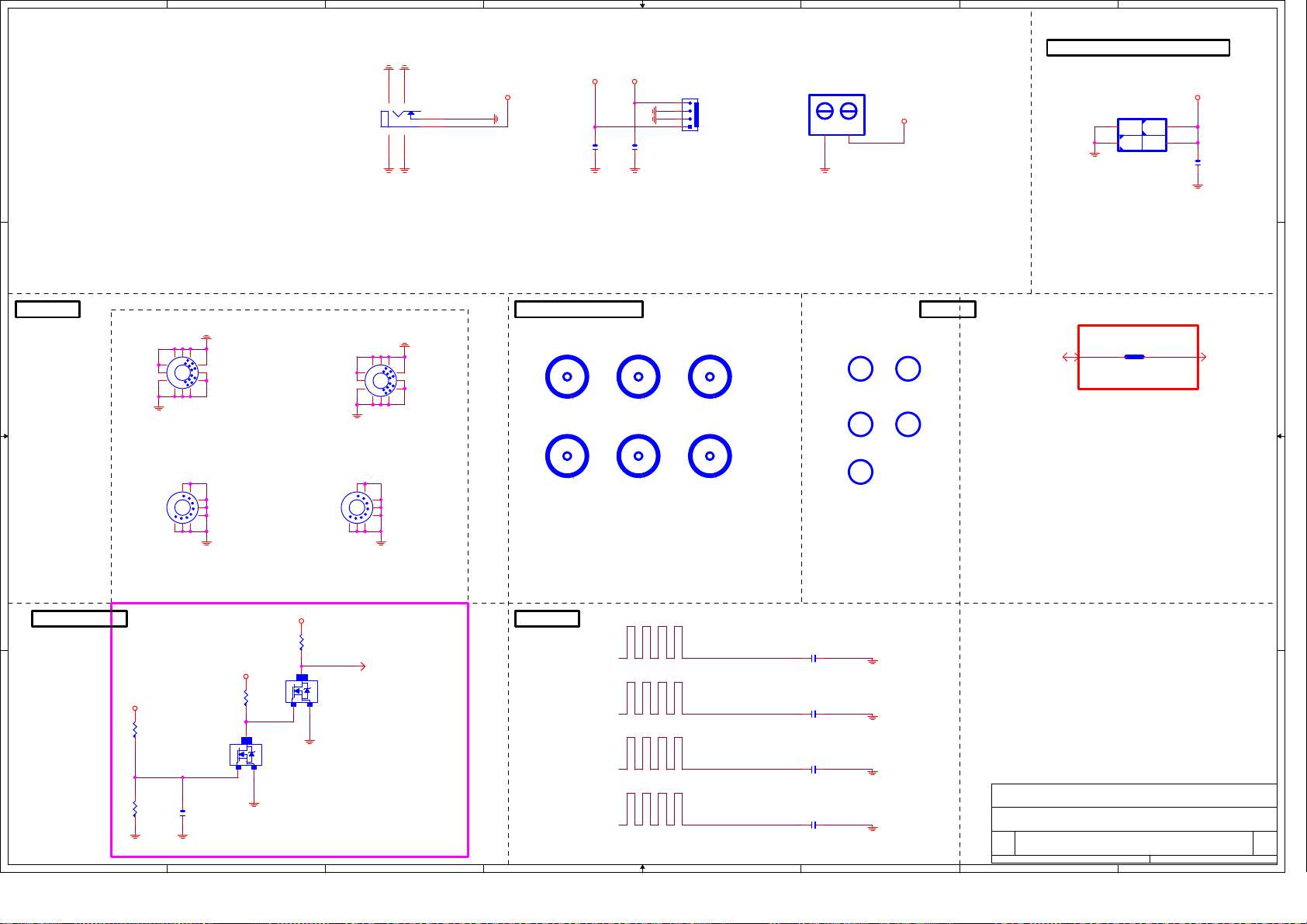Select the lower MOSFET symbol in magenta box
The height and width of the screenshot is (924, 1307).
click(x=246, y=753)
